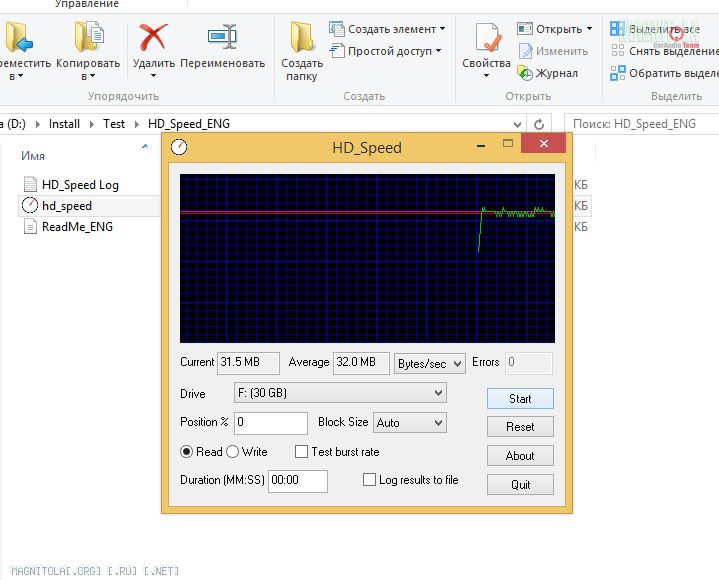Select the ReadMe_ENG document icon
Image resolution: width=719 pixels, height=580 pixels.
point(30,226)
